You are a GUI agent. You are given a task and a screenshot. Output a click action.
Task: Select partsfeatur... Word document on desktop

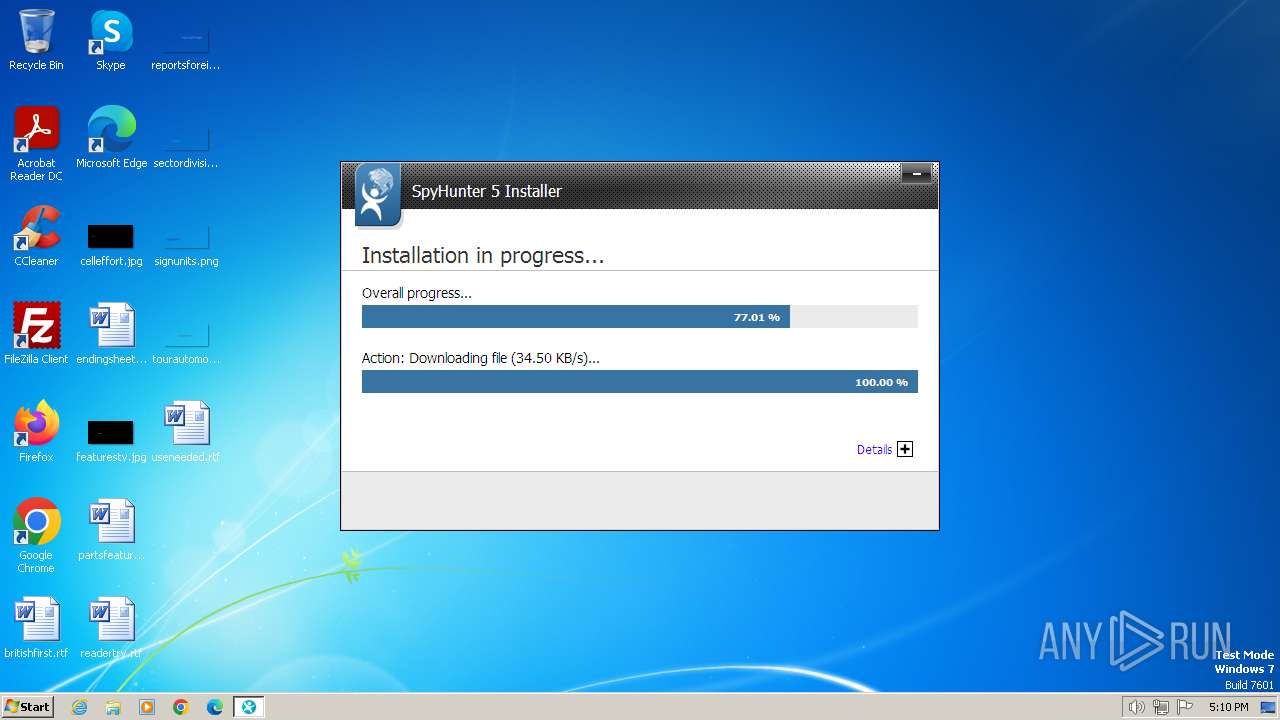[111, 530]
